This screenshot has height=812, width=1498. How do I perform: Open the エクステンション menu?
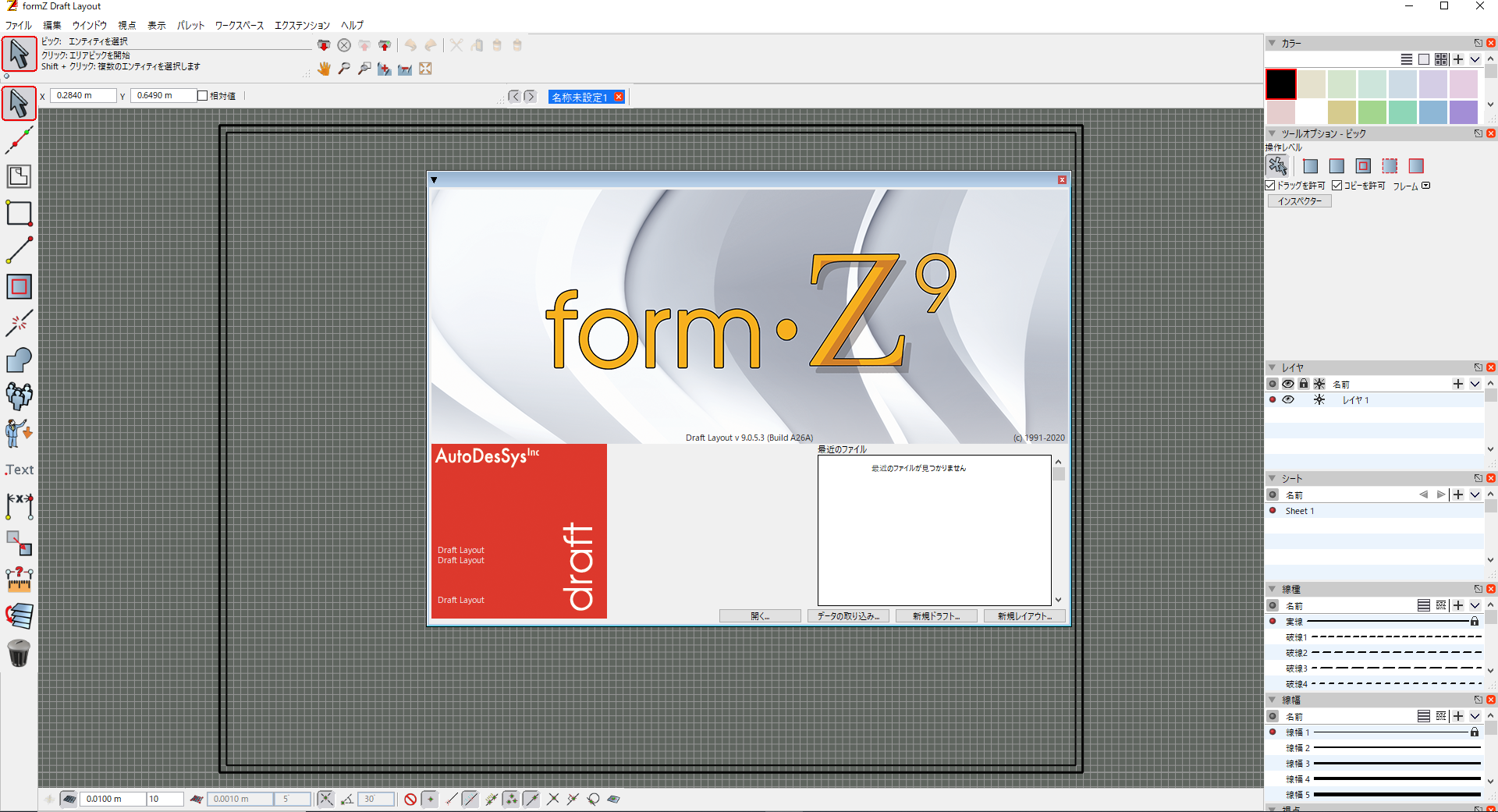(302, 25)
